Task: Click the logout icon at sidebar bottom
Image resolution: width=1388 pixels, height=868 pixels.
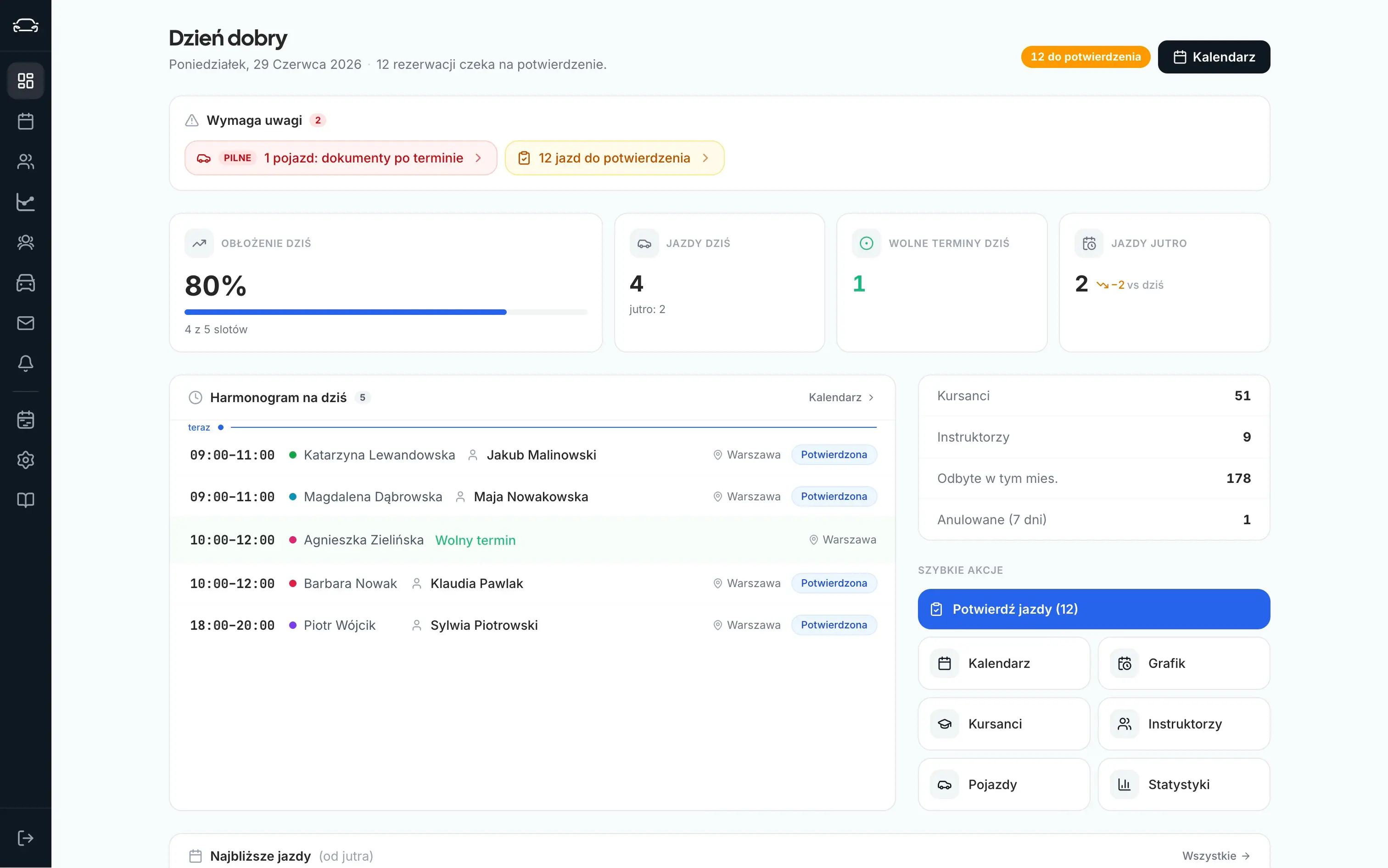Action: pyautogui.click(x=25, y=838)
